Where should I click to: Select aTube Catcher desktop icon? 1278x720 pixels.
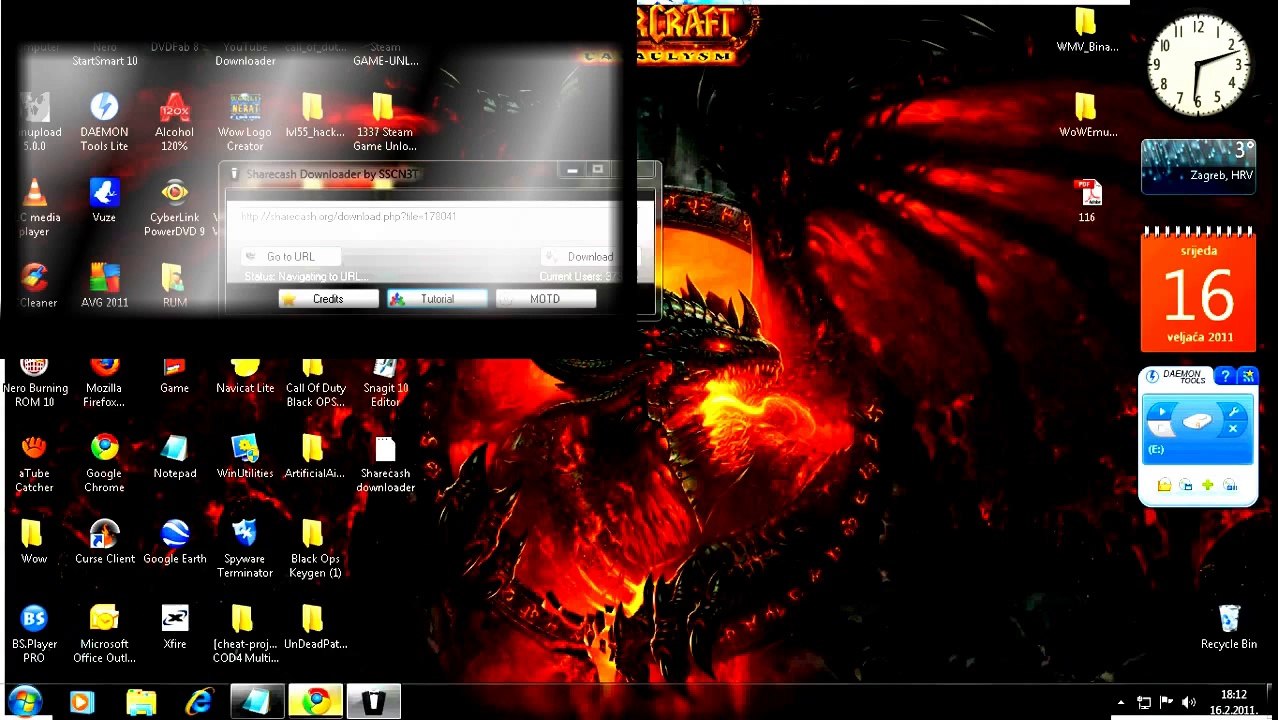[x=34, y=462]
